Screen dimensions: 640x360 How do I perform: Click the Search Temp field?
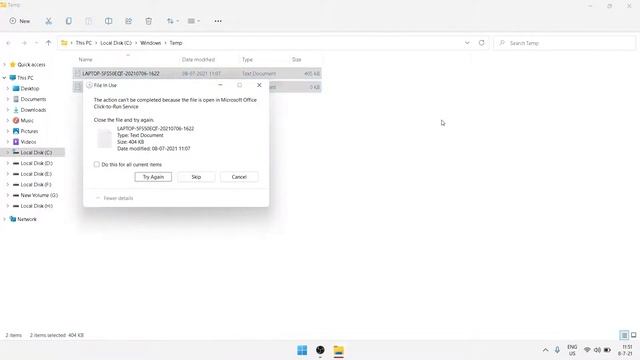(564, 43)
